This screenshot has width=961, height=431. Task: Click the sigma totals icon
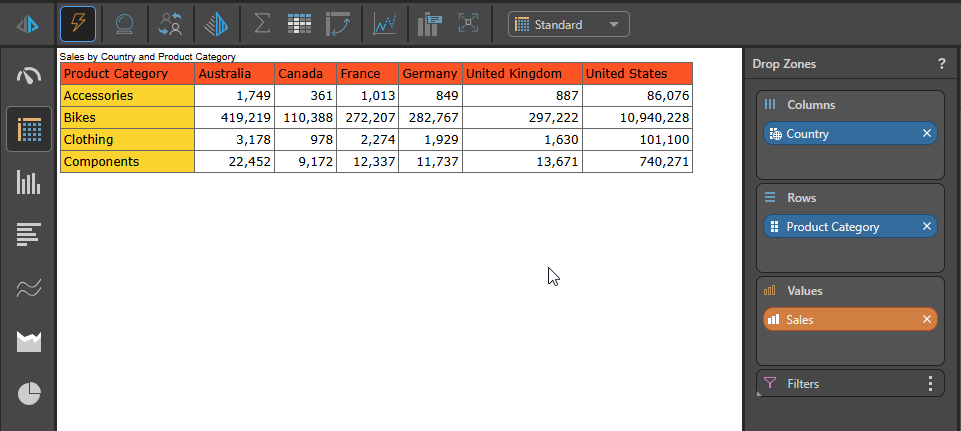click(262, 25)
